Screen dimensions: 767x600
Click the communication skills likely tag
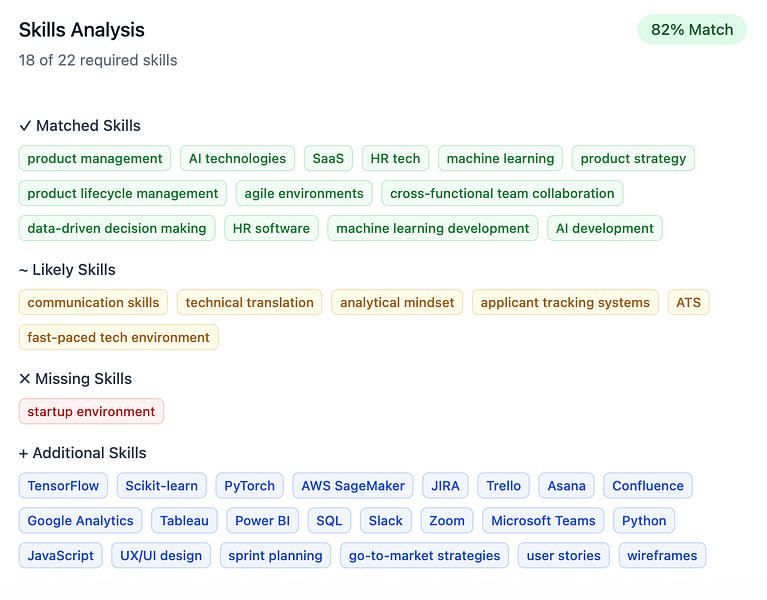point(93,302)
